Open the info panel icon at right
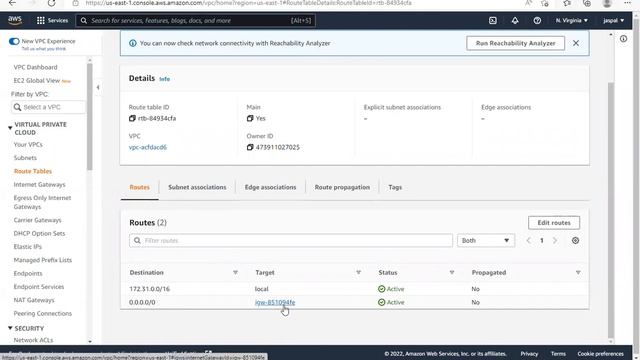The image size is (640, 360). 623,39
